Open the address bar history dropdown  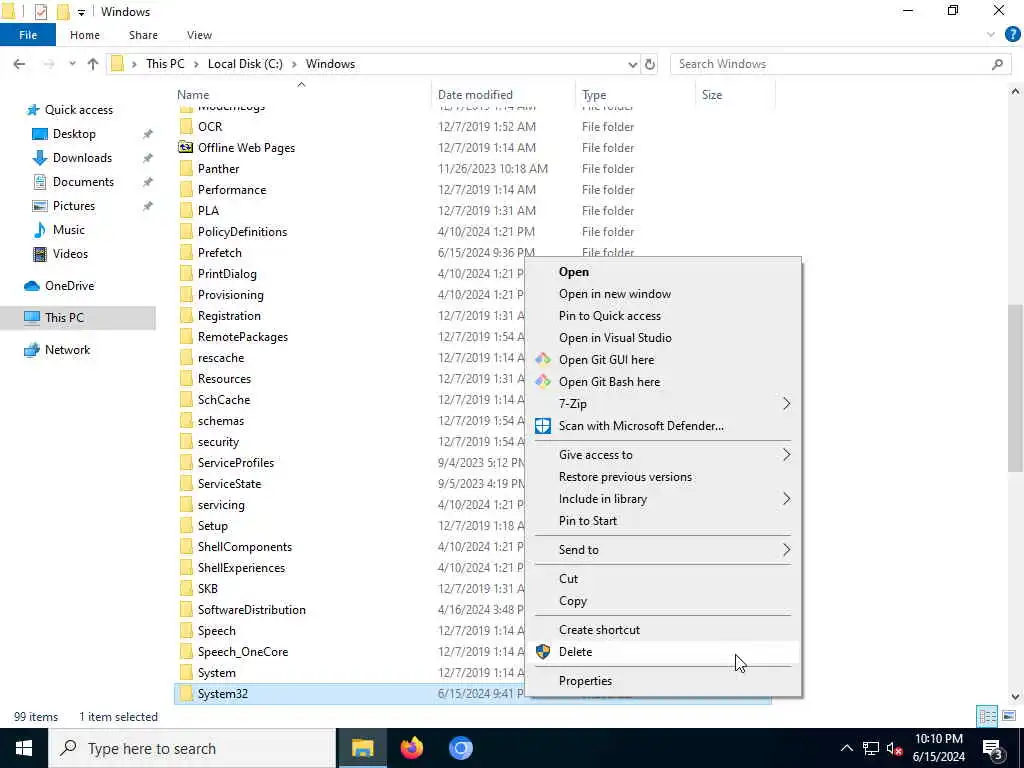632,64
